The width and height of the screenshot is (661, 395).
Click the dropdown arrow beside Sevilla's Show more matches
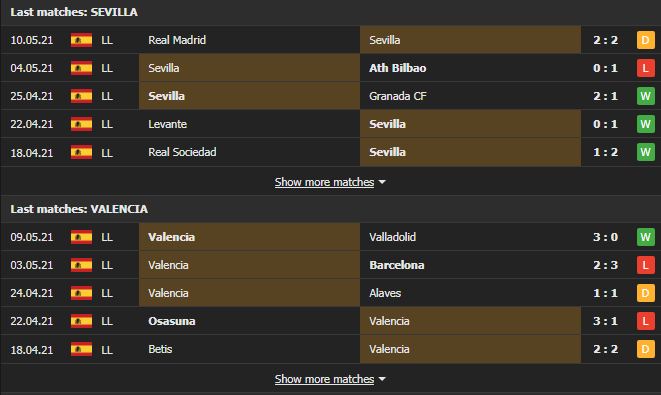(382, 182)
